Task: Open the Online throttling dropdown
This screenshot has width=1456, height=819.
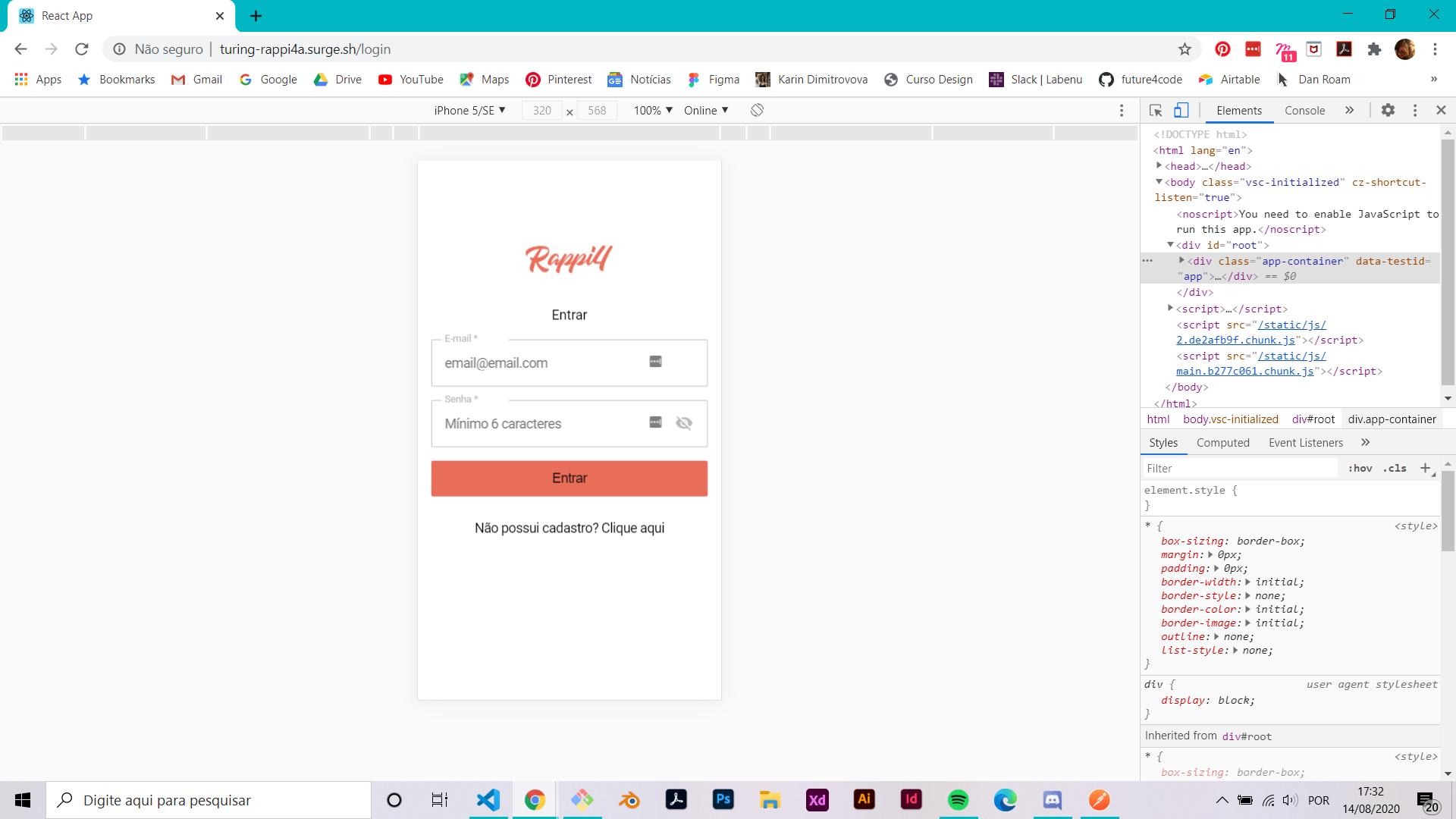Action: 706,111
